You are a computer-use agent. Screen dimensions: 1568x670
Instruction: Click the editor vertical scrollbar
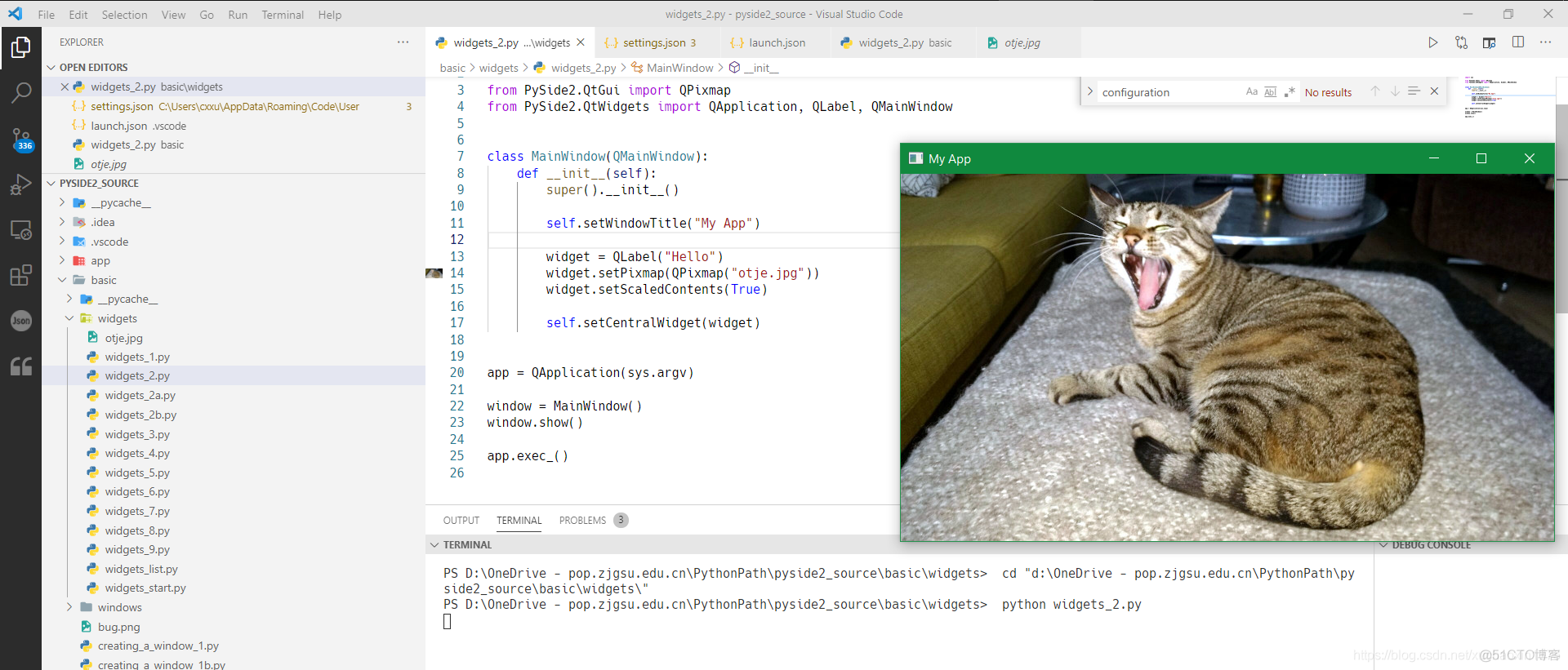click(x=1561, y=208)
